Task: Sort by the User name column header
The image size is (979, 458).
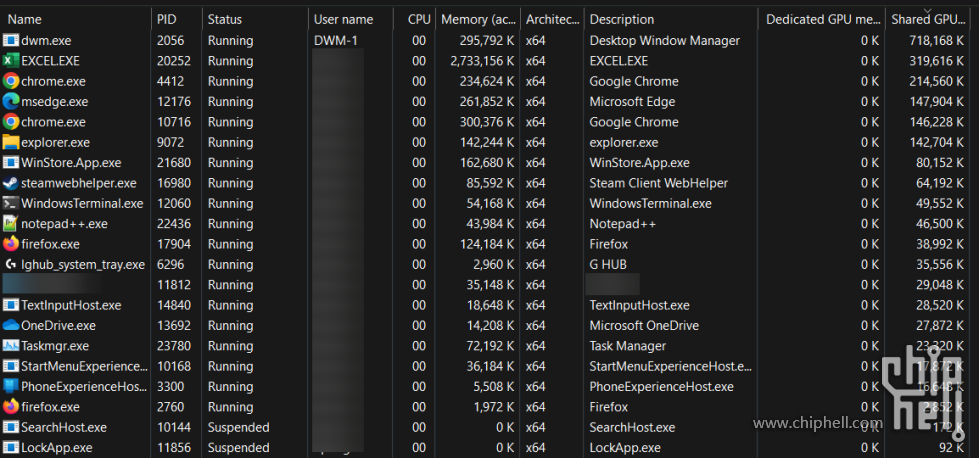Action: (351, 19)
